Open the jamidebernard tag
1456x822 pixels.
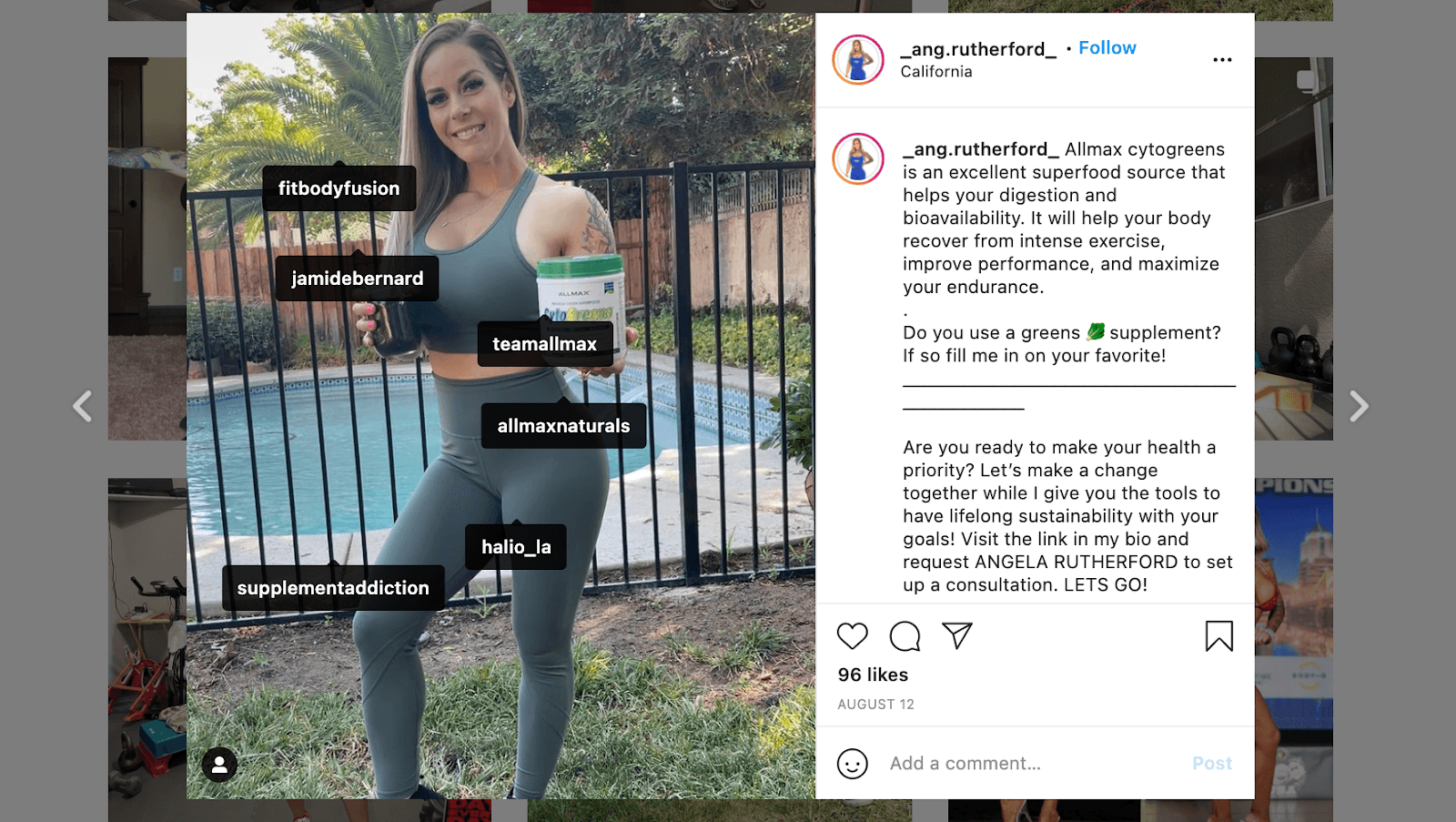(358, 279)
